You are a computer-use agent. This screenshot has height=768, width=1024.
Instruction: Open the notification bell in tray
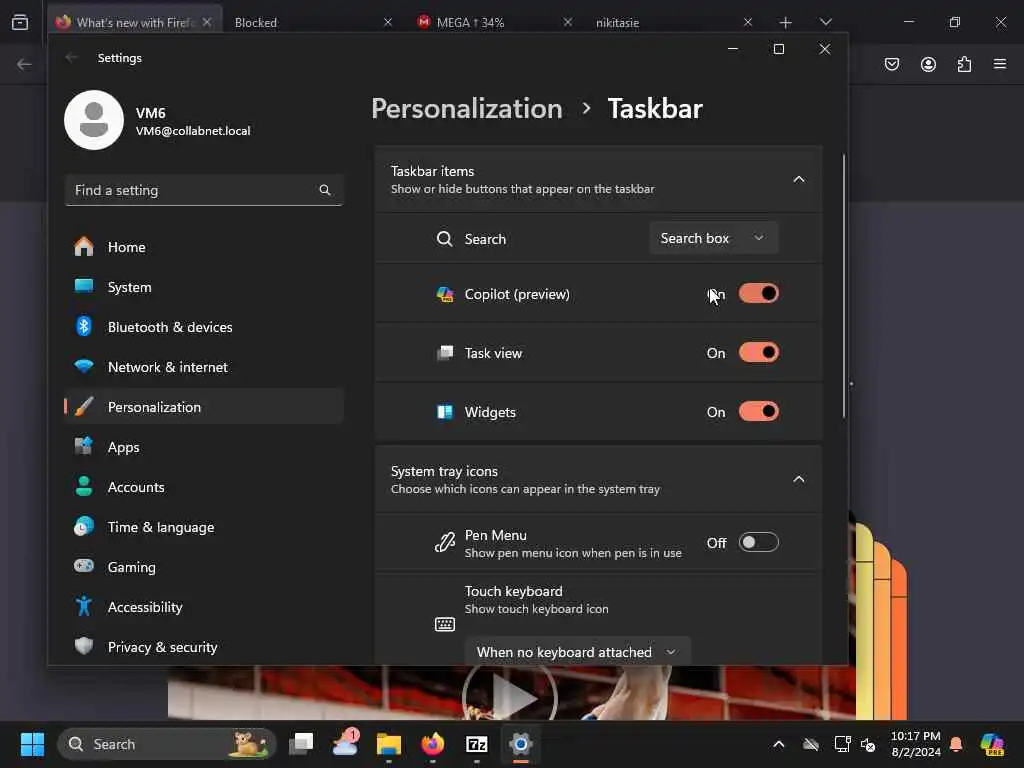pyautogui.click(x=956, y=744)
